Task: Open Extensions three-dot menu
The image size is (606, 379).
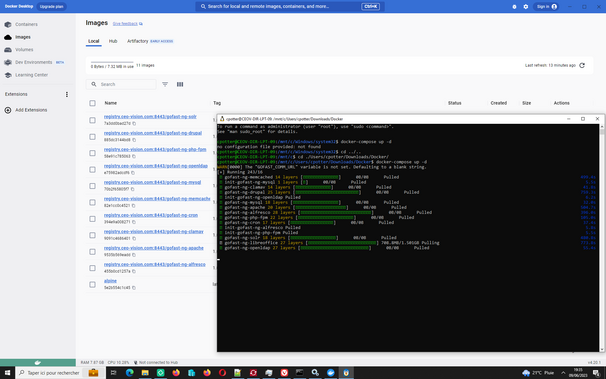Action: tap(67, 94)
